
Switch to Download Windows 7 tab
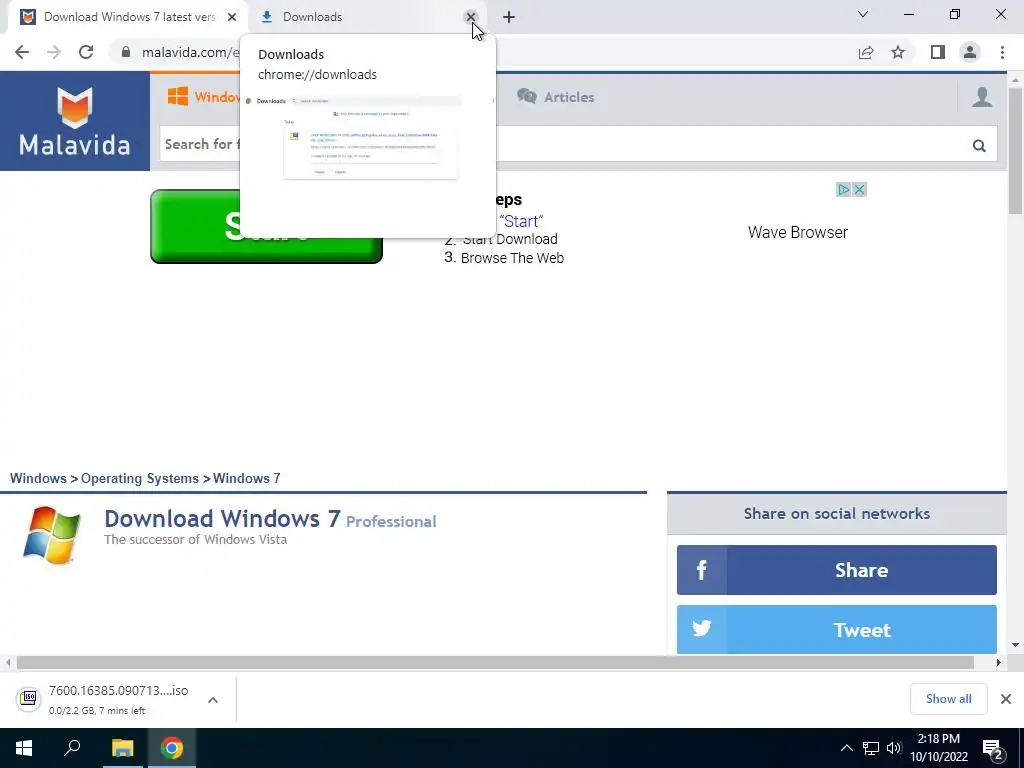[129, 17]
